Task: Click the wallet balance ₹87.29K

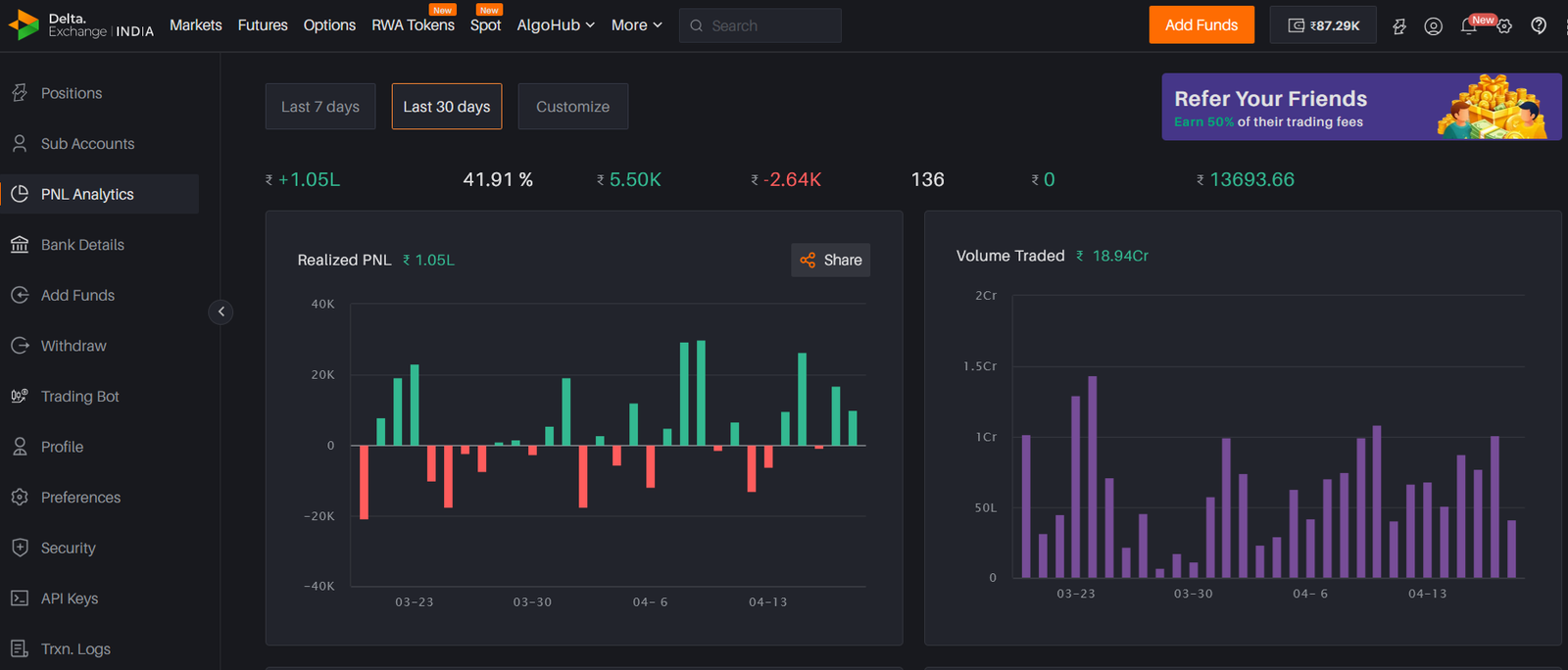Action: (x=1323, y=25)
